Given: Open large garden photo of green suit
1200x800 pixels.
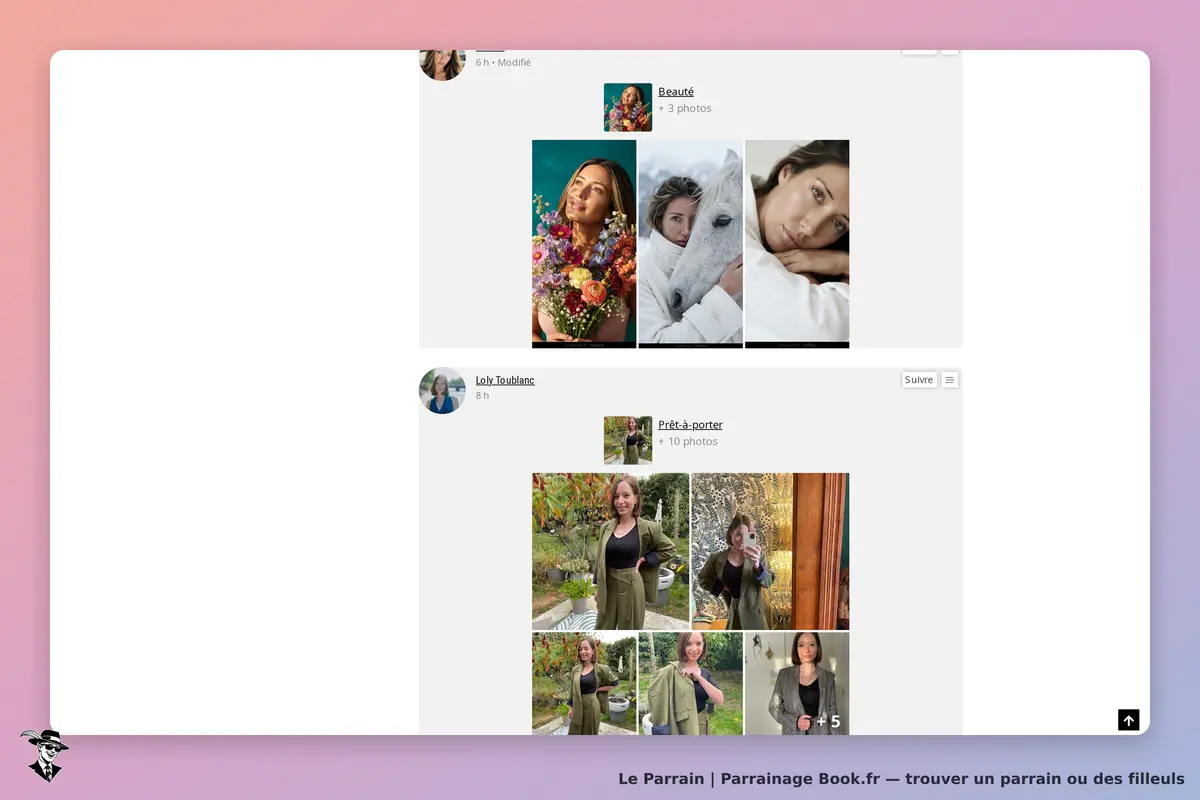Looking at the screenshot, I should [x=610, y=551].
